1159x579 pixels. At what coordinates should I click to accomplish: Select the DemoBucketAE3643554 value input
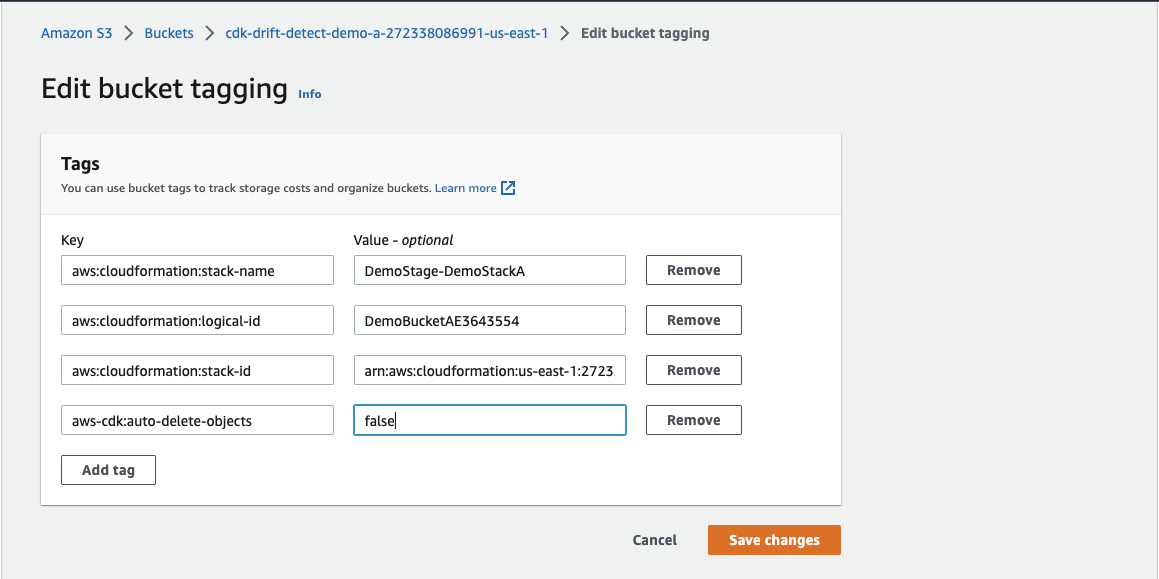pyautogui.click(x=489, y=319)
